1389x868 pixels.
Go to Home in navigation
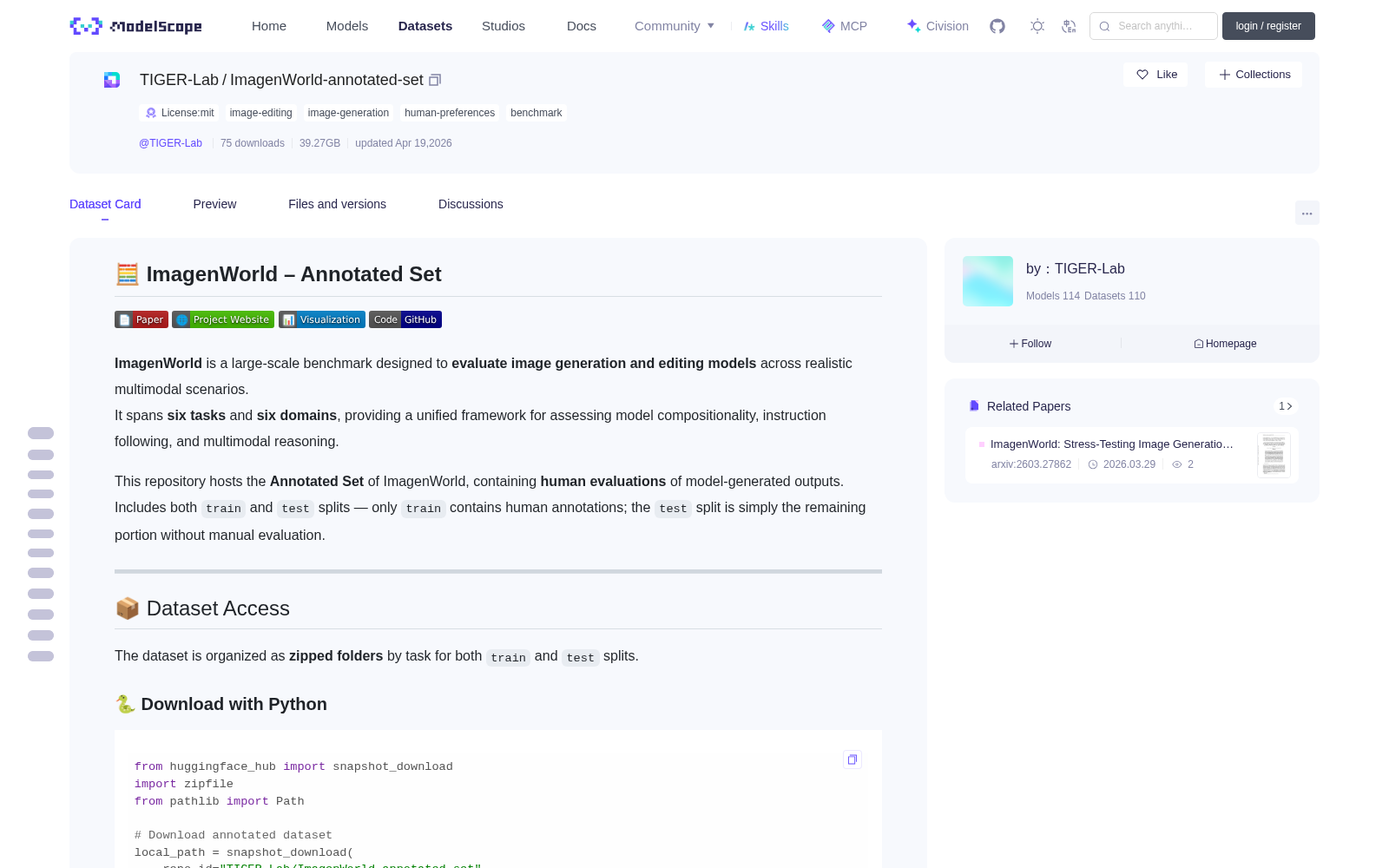(269, 26)
